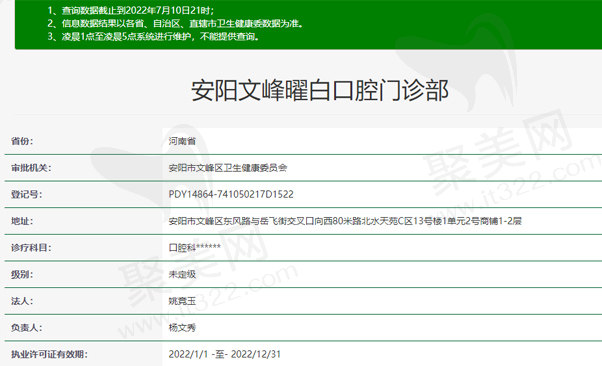
Task: Click the 省份 label
Action: click(x=22, y=141)
